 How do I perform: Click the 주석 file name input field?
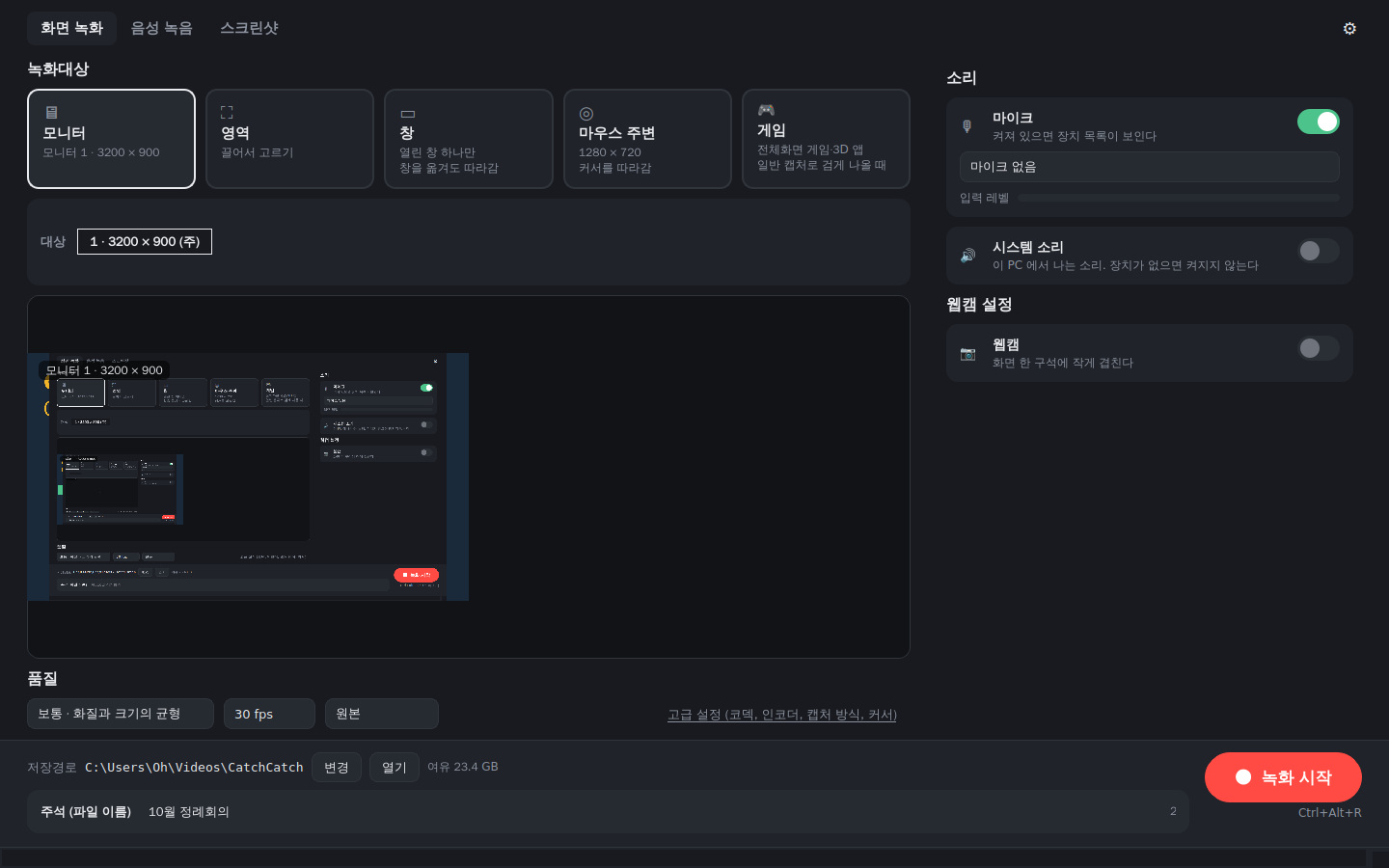point(608,812)
